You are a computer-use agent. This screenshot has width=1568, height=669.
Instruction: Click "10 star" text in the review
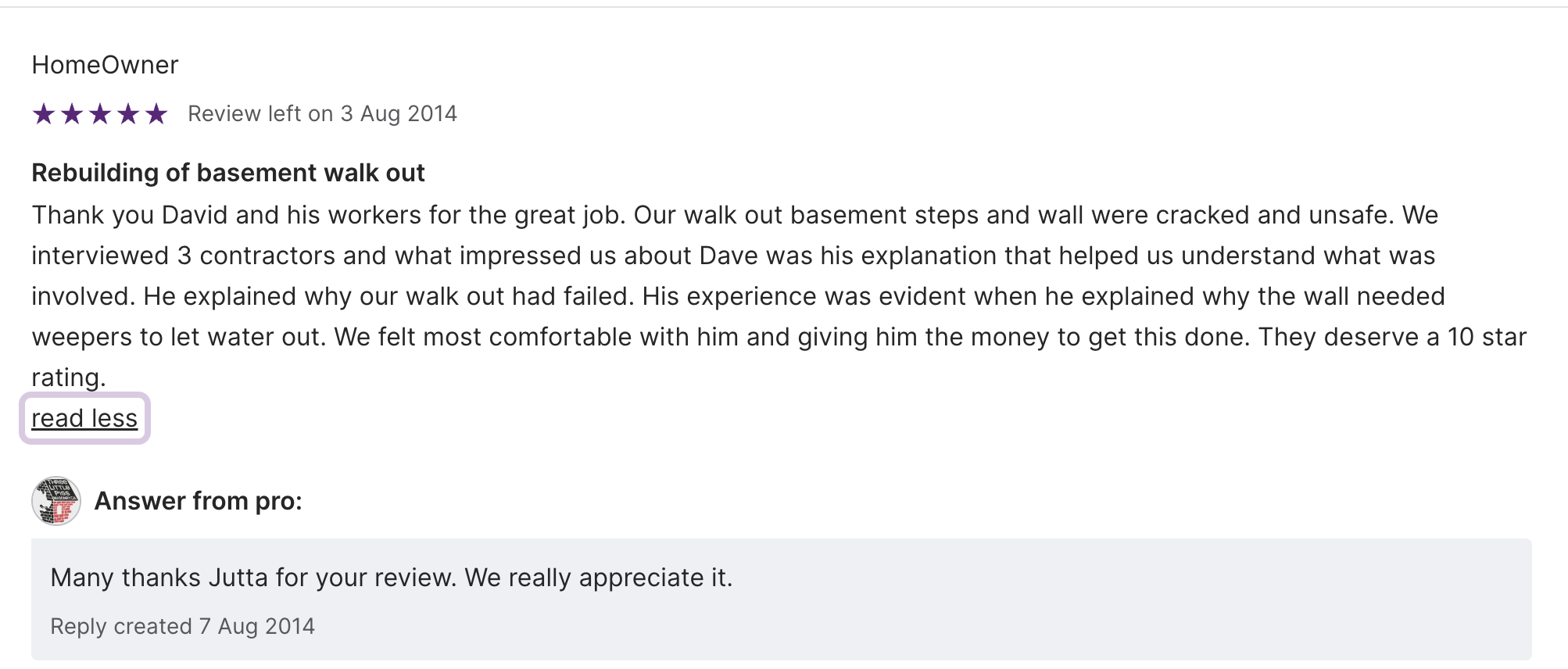[1487, 338]
